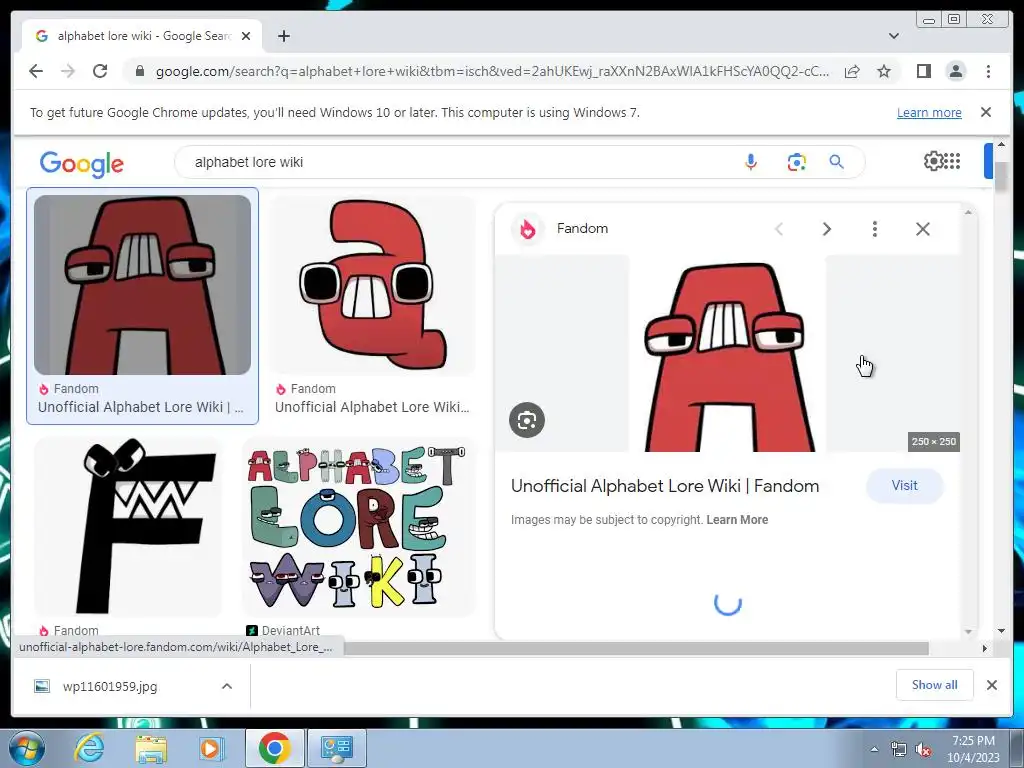This screenshot has width=1024, height=768.
Task: Click the address bar URL
Action: click(x=492, y=71)
